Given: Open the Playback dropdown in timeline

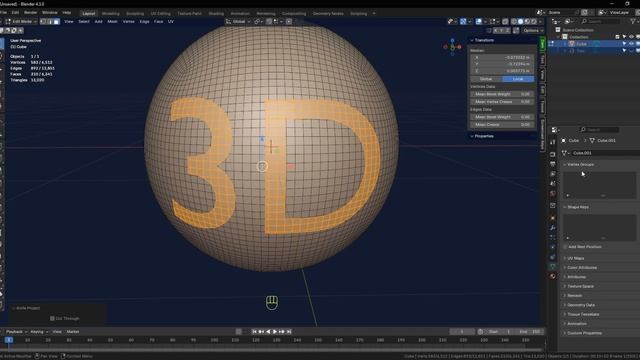Looking at the screenshot, I should click(x=16, y=332).
